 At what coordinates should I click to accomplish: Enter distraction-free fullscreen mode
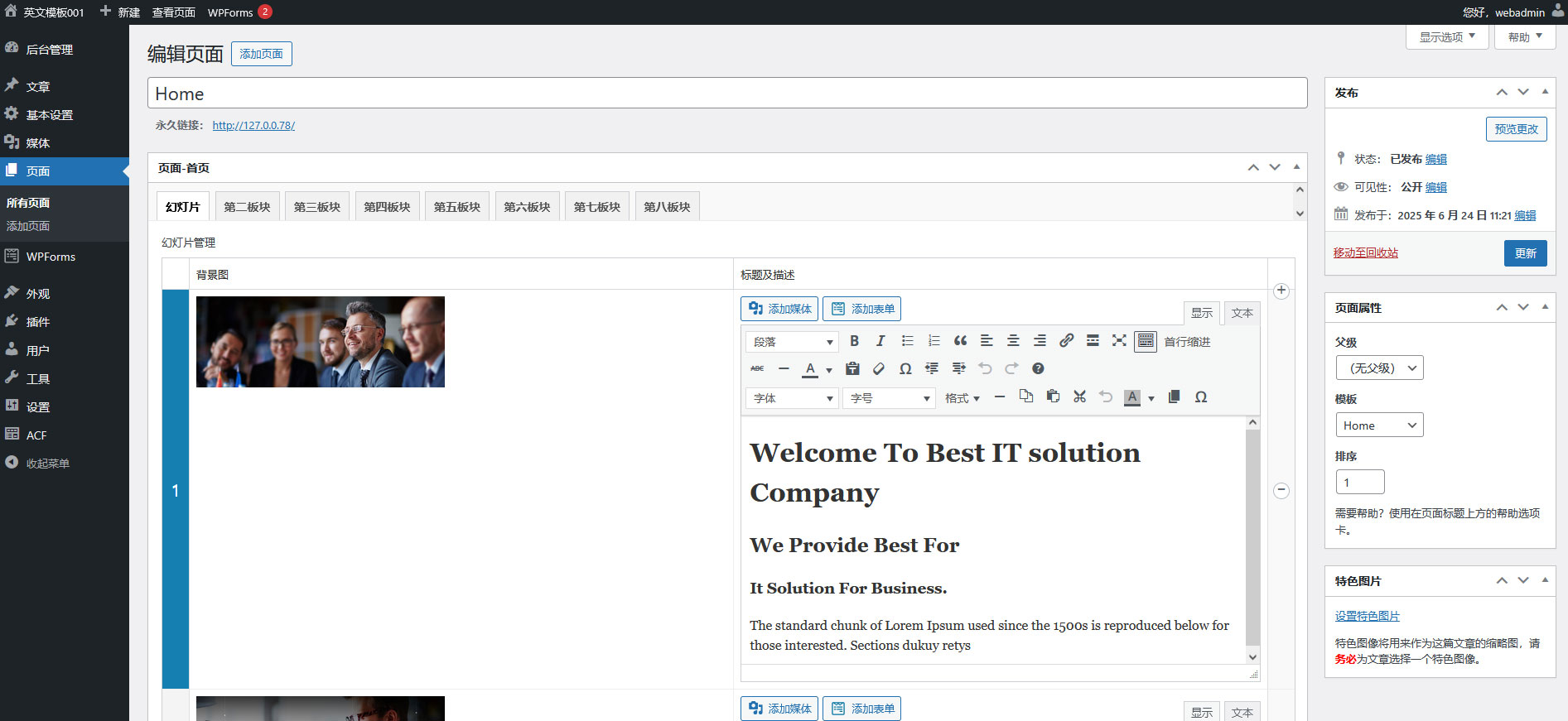pyautogui.click(x=1119, y=341)
